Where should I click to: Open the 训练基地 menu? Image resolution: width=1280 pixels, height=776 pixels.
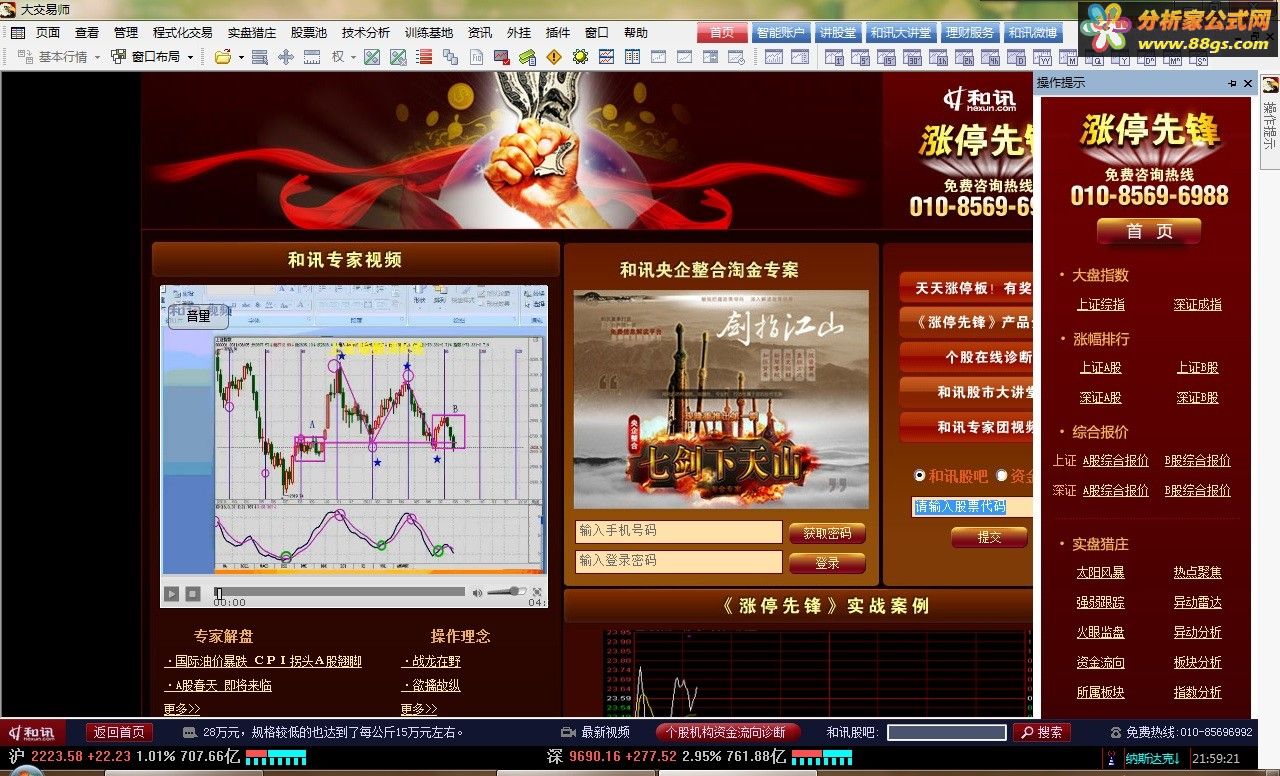428,32
